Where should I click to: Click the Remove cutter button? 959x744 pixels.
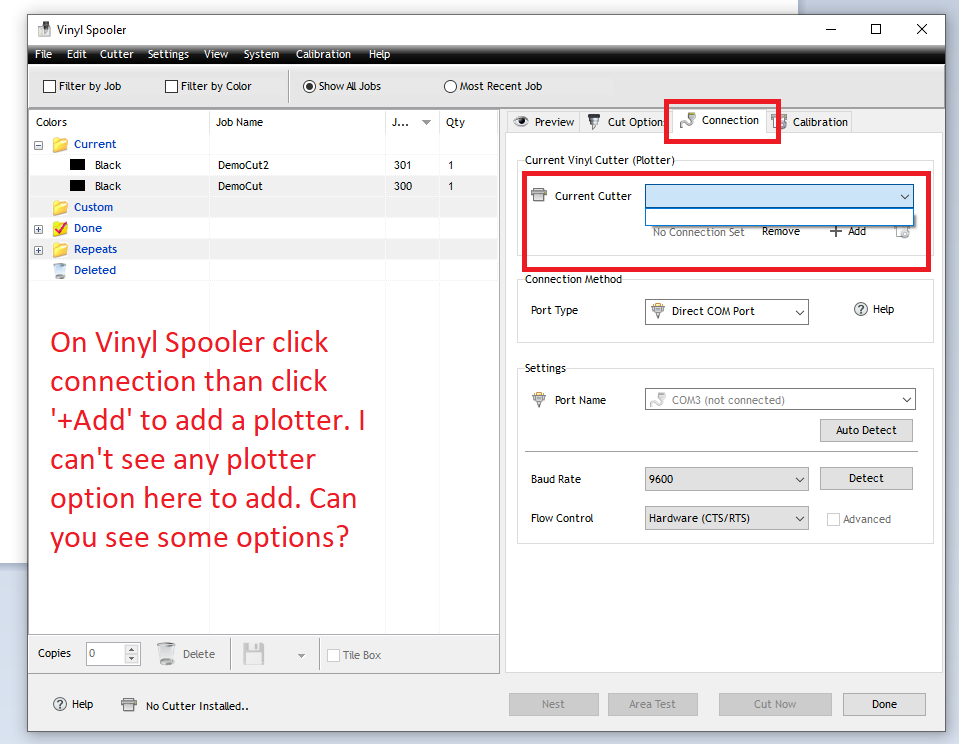[781, 231]
